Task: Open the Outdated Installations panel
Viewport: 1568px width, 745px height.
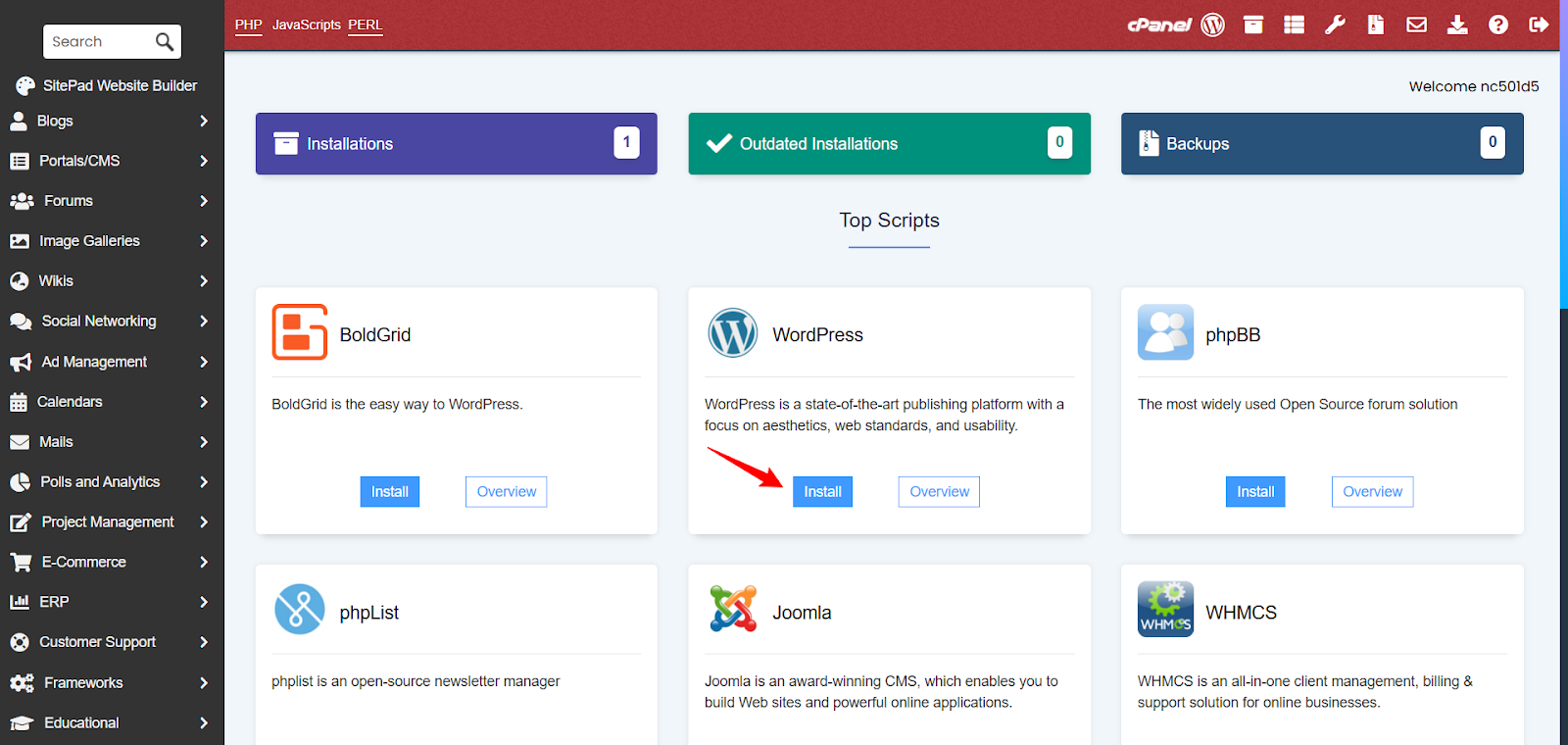Action: pyautogui.click(x=890, y=143)
